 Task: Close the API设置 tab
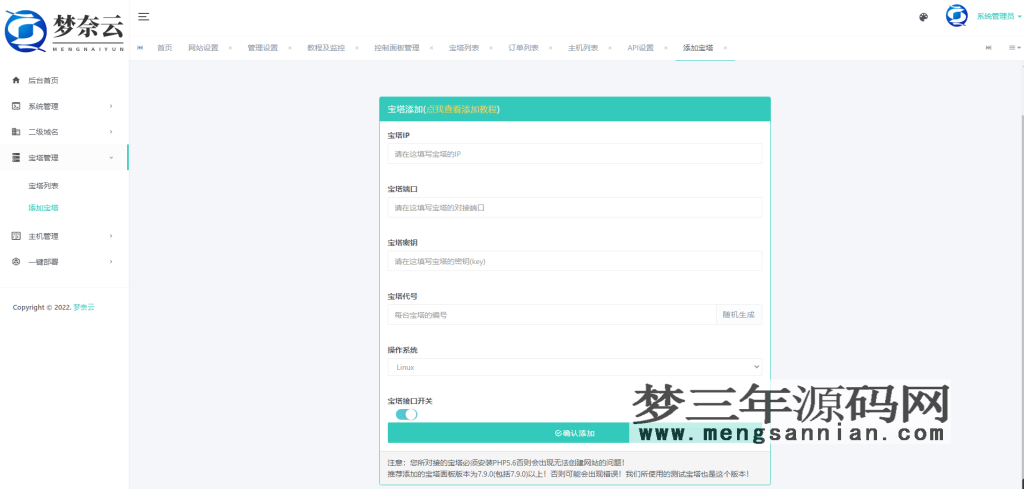pyautogui.click(x=665, y=48)
